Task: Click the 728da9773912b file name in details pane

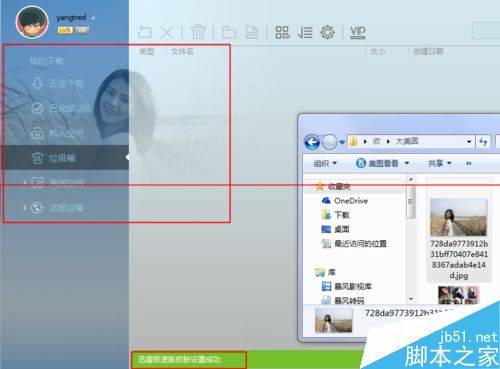Action: pyautogui.click(x=408, y=313)
